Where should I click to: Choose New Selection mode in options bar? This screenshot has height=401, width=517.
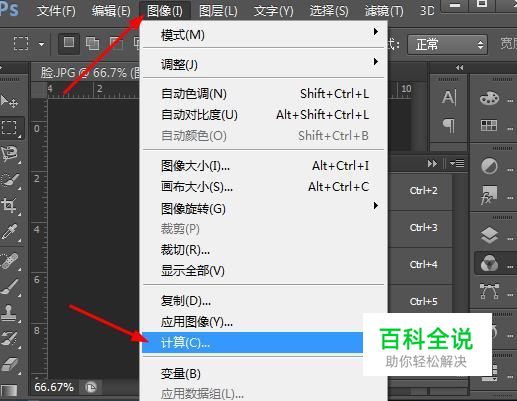(x=69, y=43)
